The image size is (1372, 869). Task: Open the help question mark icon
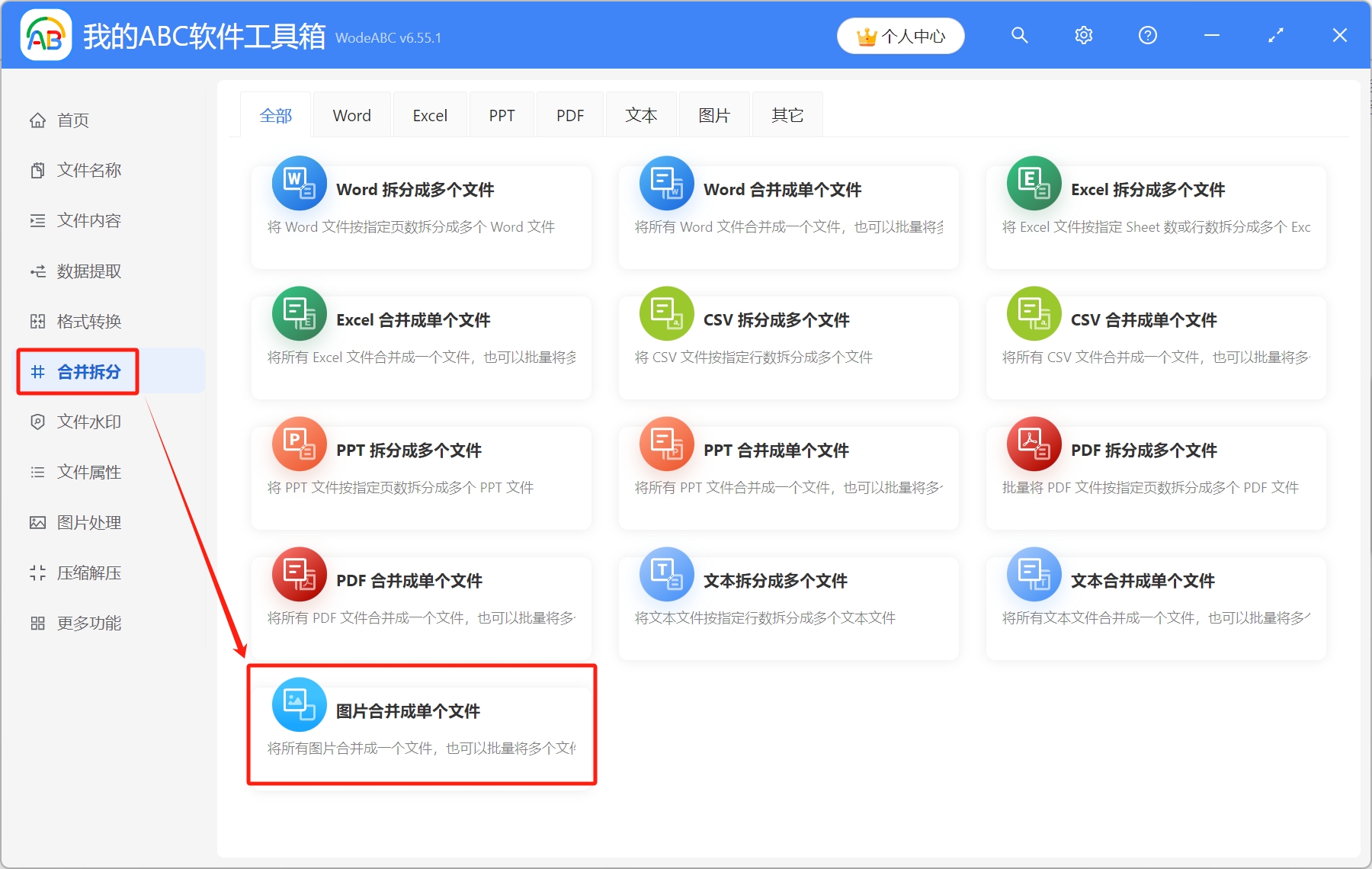click(x=1147, y=35)
